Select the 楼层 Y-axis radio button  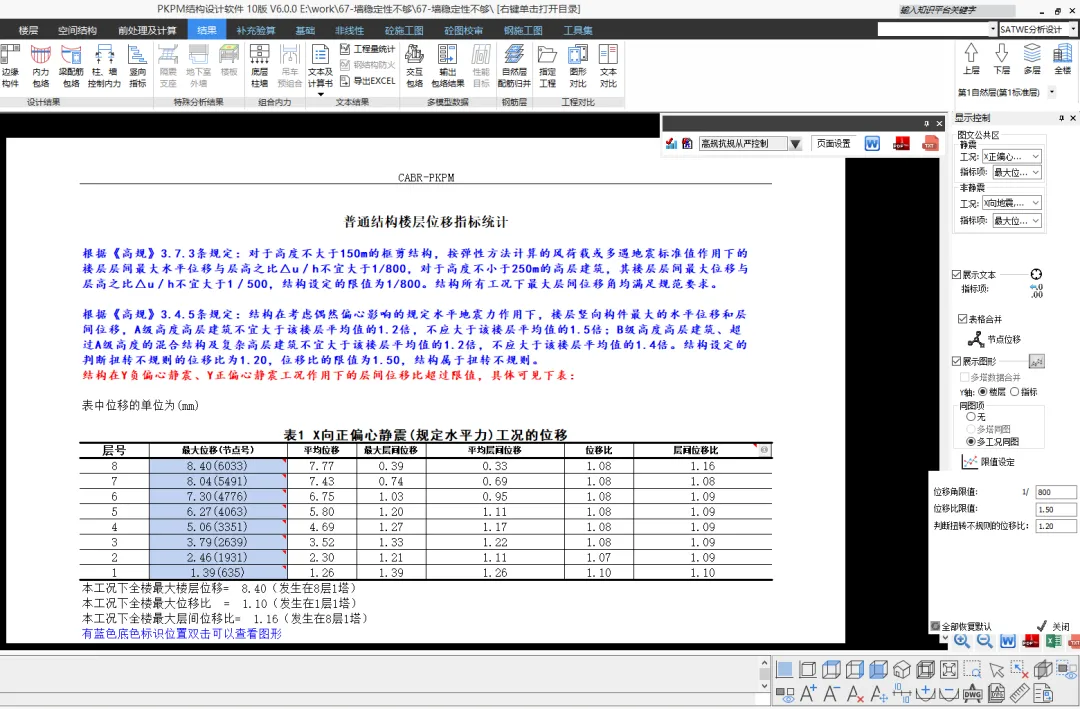pos(982,391)
